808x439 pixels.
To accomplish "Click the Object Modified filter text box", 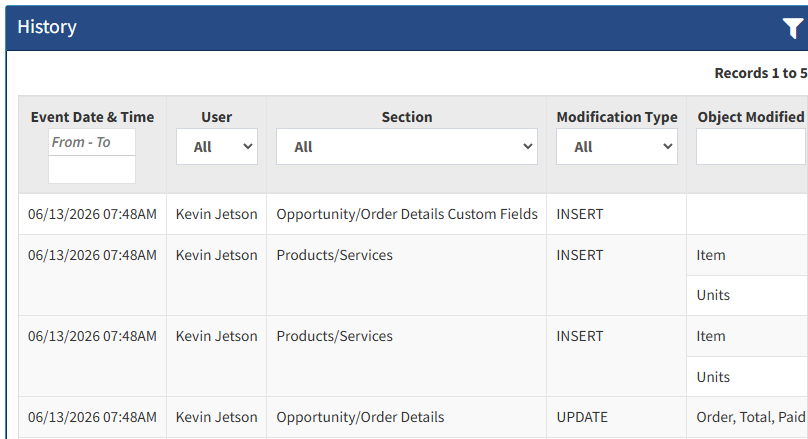I will (x=752, y=147).
